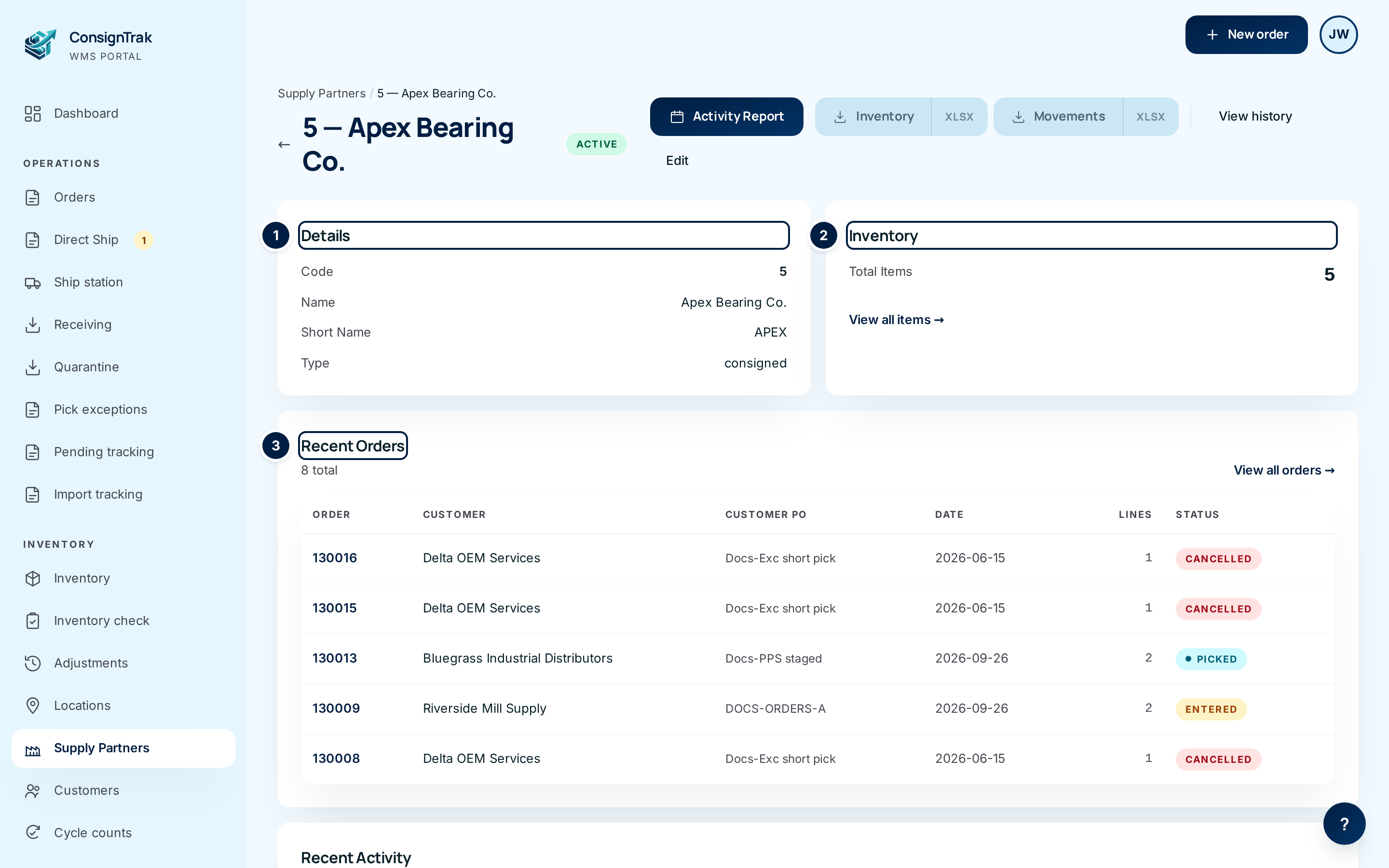Click the Orders document icon

[x=33, y=198]
